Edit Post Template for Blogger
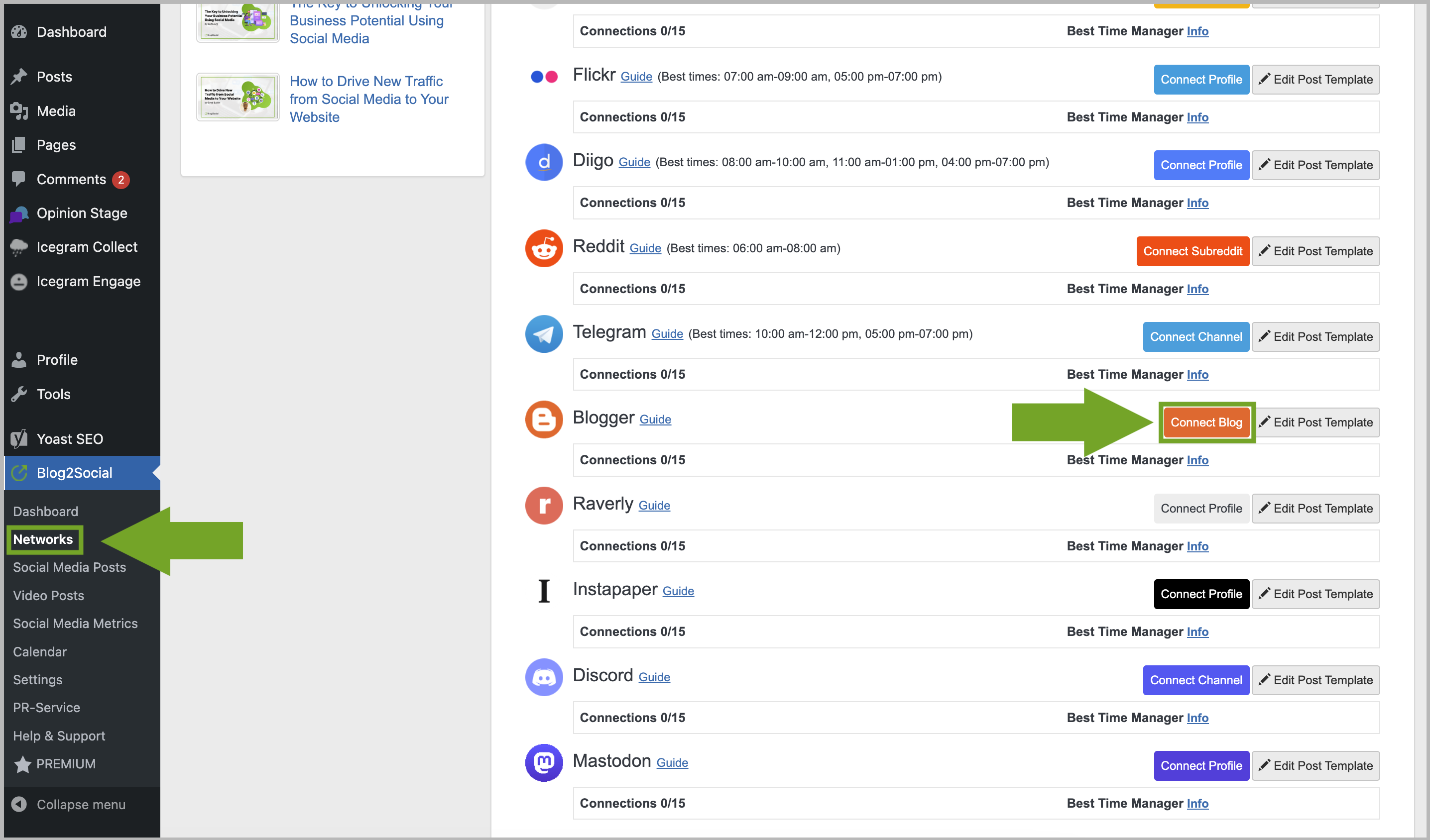 (1315, 422)
